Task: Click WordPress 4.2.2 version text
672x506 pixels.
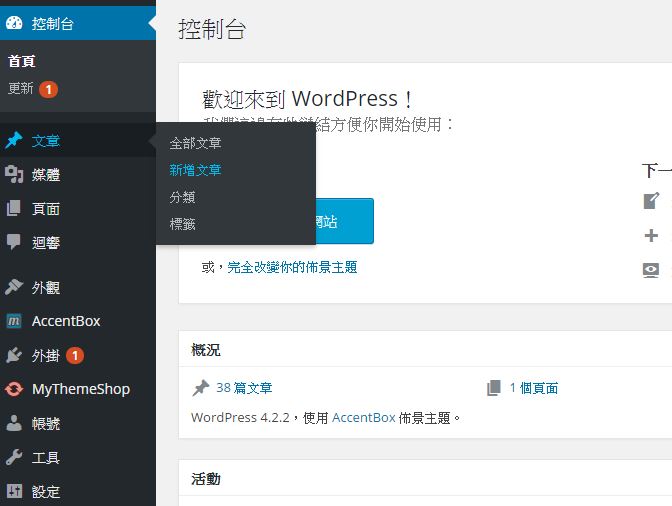Action: pyautogui.click(x=240, y=418)
